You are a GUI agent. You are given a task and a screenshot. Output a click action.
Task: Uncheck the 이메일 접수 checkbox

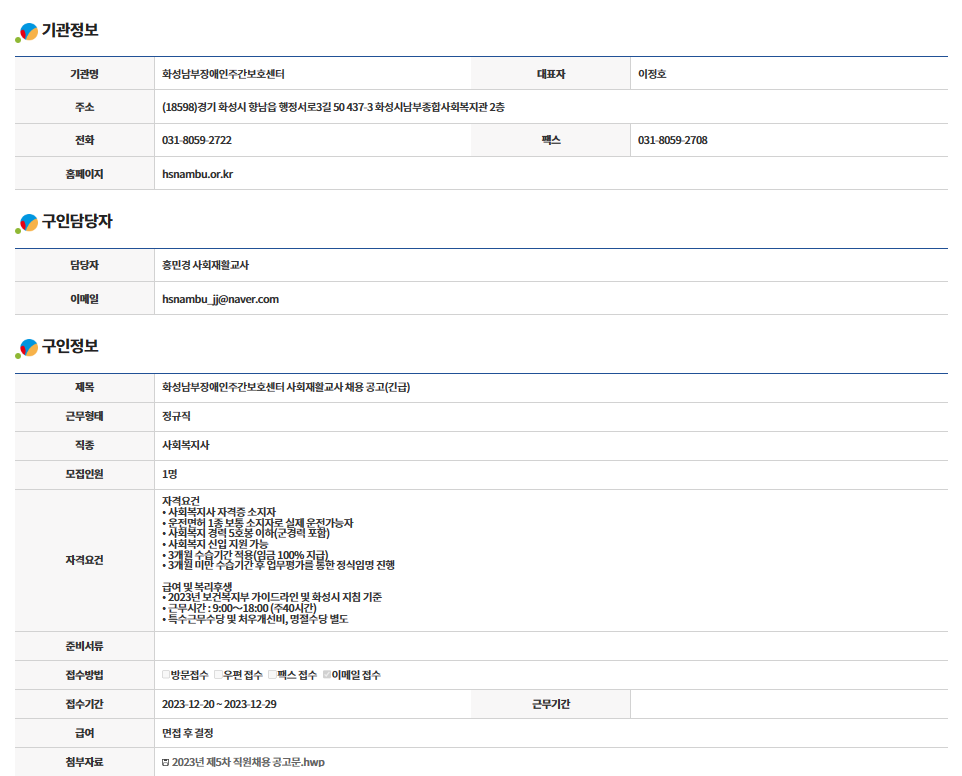pyautogui.click(x=326, y=675)
